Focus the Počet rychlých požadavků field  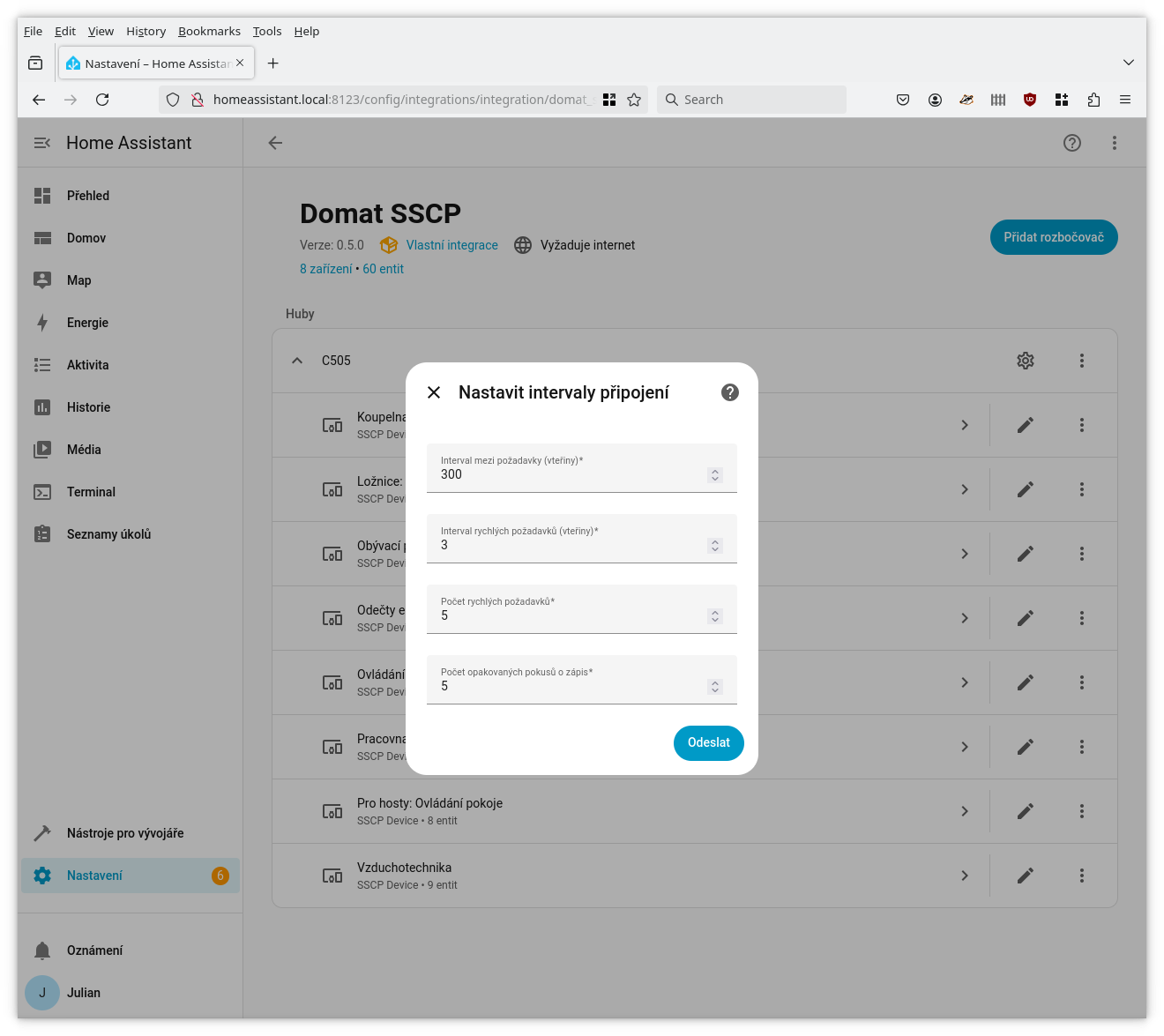click(582, 609)
